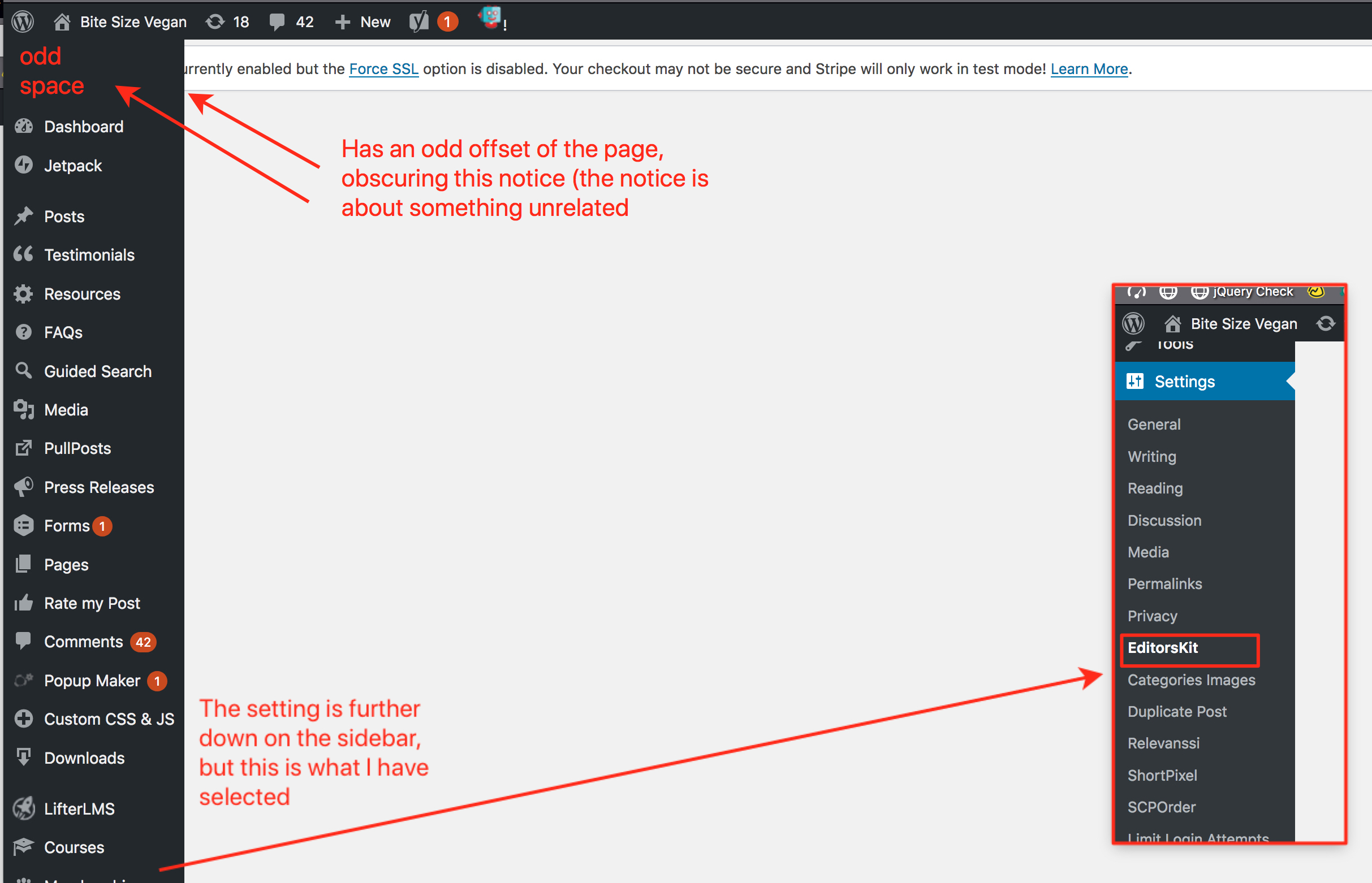The image size is (1372, 883).
Task: Open LifterLMS via its sidebar icon
Action: pyautogui.click(x=24, y=808)
